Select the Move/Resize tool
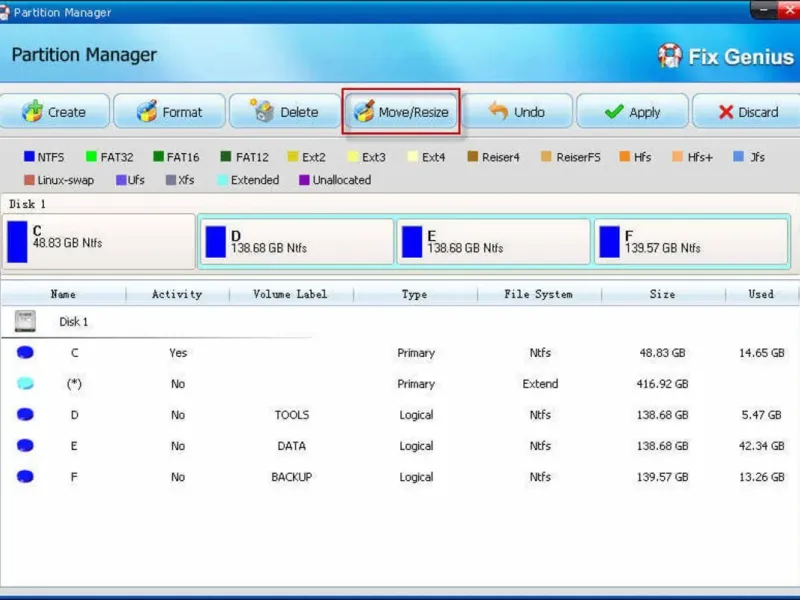This screenshot has height=600, width=800. [401, 111]
